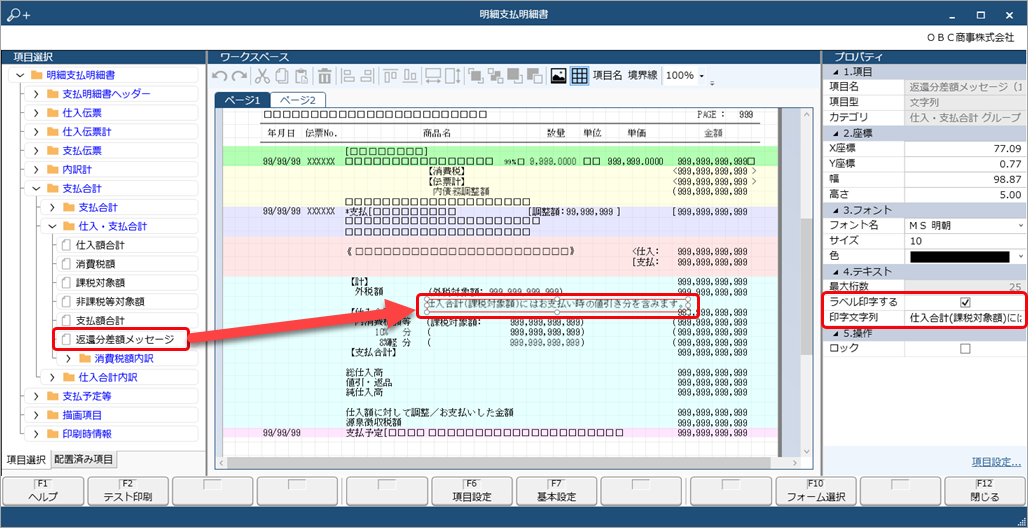Uncheck the ラベル印字する checkbox

964,302
